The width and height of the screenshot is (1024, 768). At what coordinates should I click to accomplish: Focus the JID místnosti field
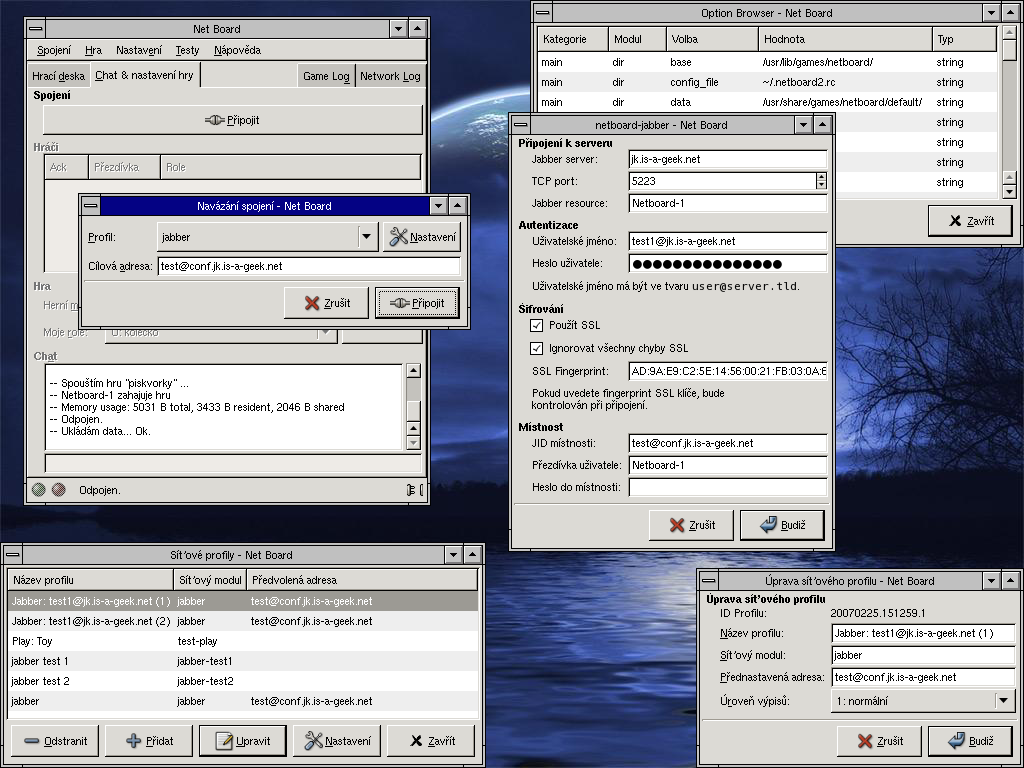[x=728, y=443]
